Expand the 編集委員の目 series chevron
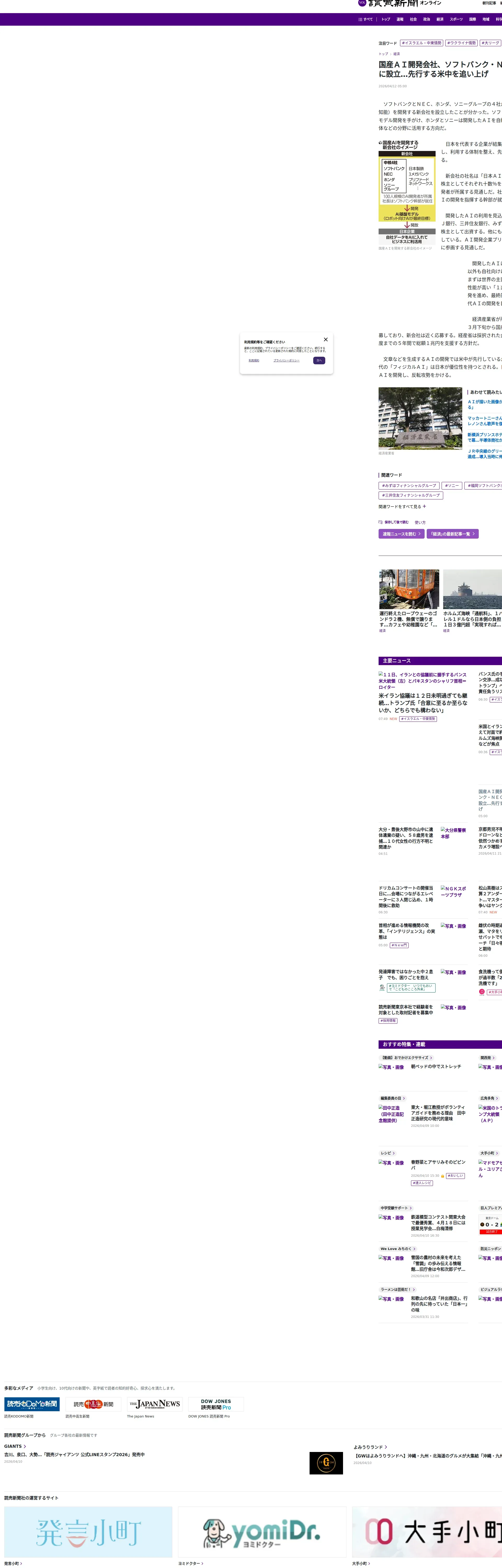 point(404,1099)
